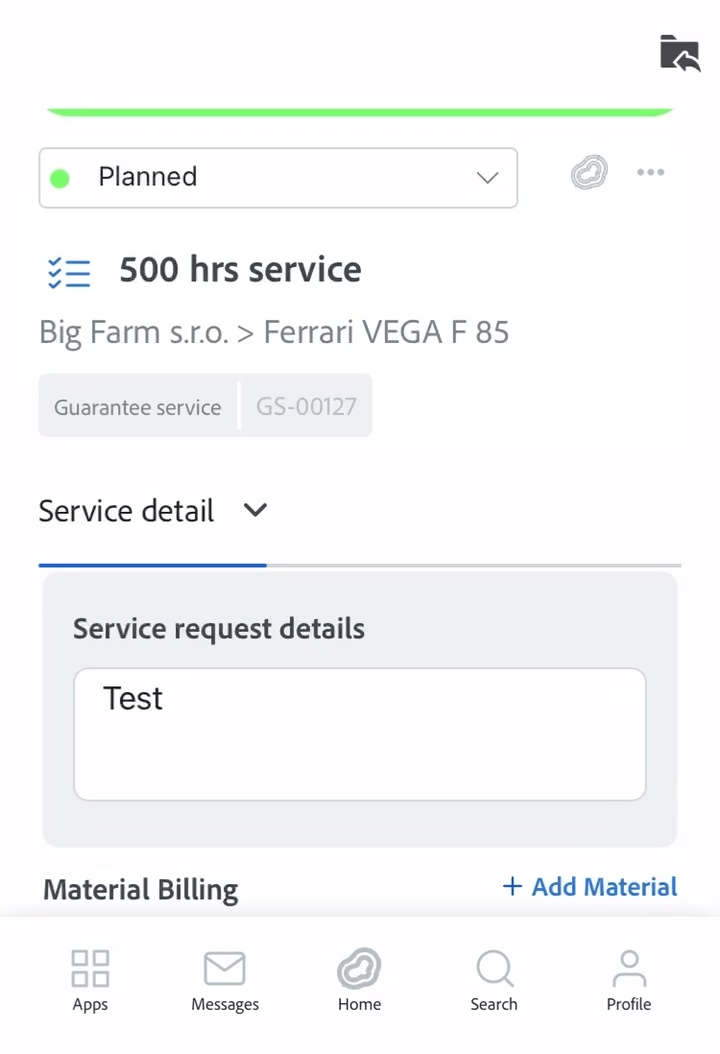Open the Apps grid icon
This screenshot has height=1054, width=720.
(90, 969)
